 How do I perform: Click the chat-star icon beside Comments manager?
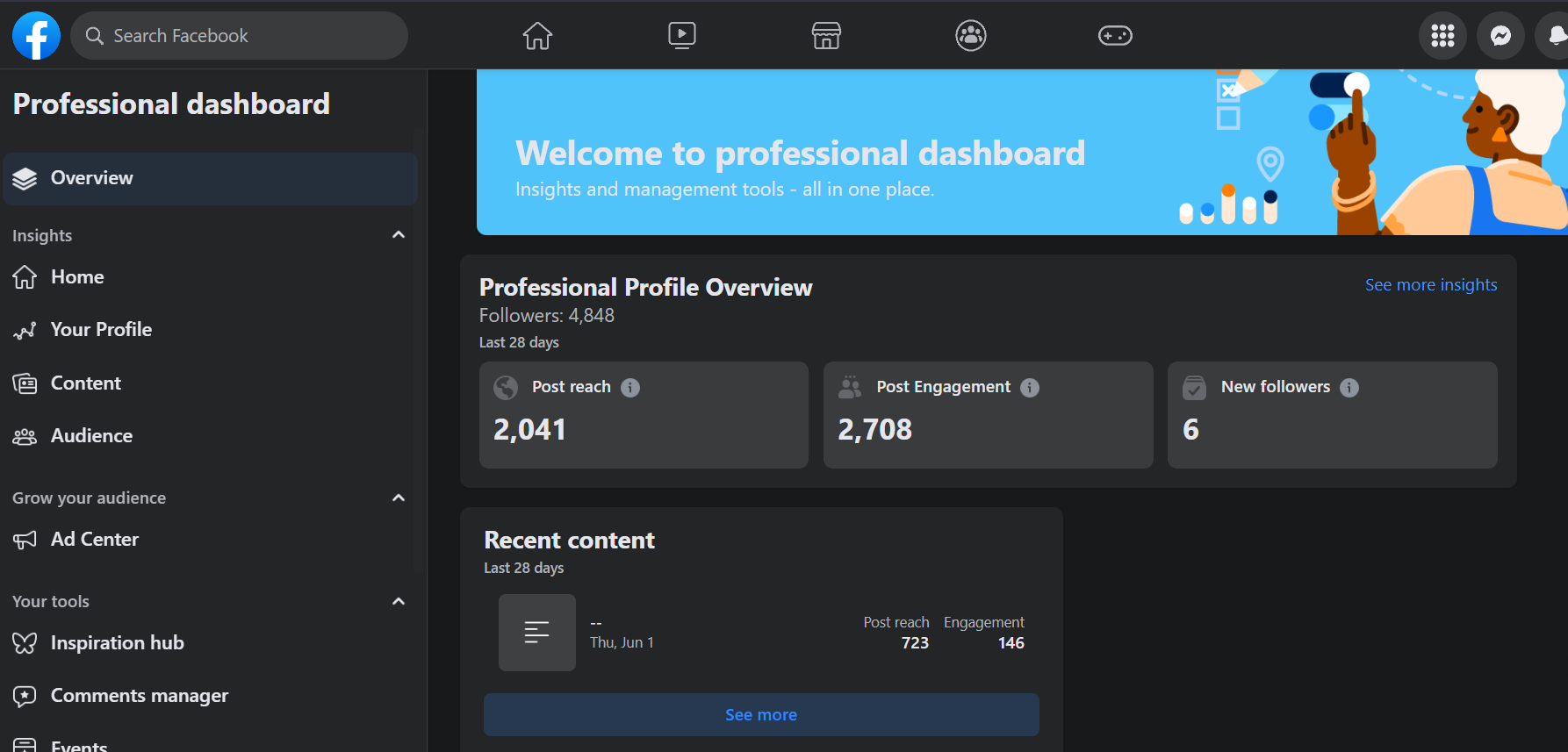(25, 696)
